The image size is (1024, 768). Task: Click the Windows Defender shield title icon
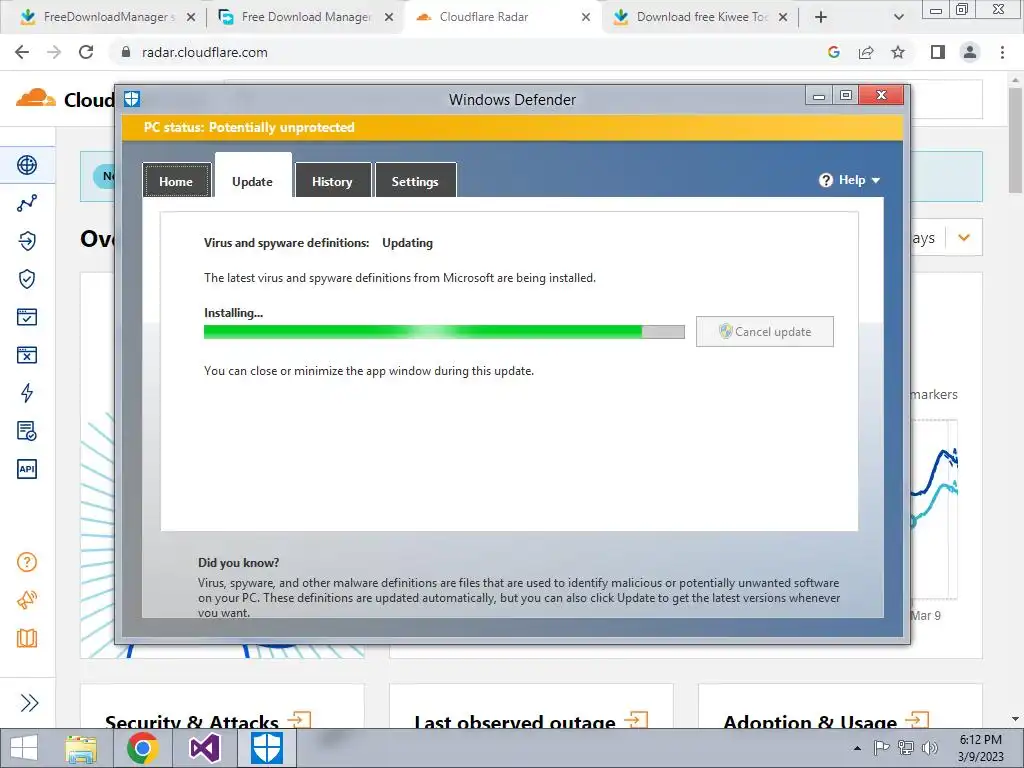[x=132, y=99]
